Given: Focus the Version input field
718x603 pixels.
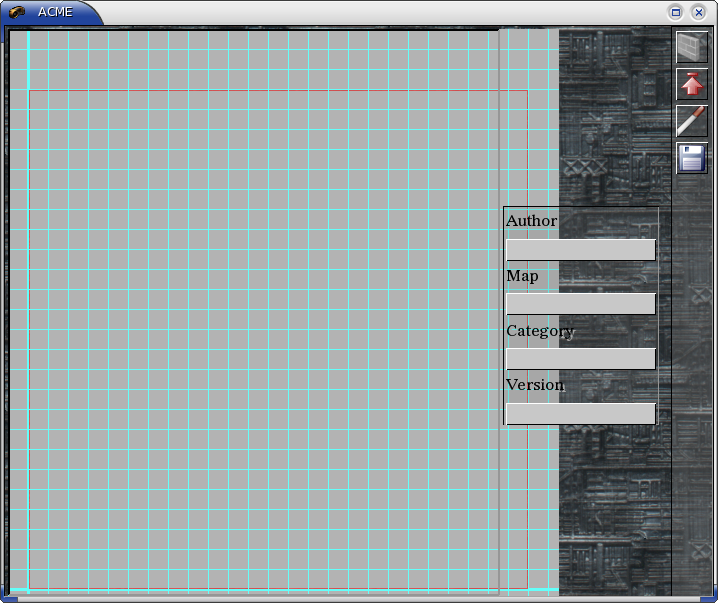Looking at the screenshot, I should click(581, 413).
